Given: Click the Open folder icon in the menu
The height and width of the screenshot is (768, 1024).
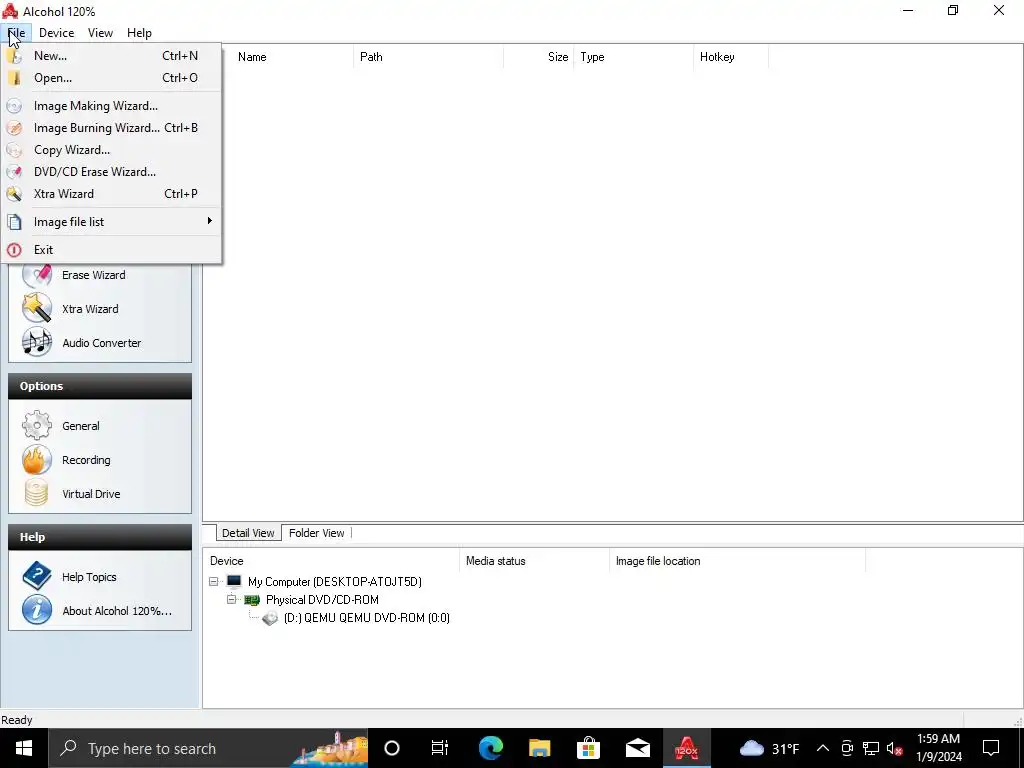Looking at the screenshot, I should (14, 78).
